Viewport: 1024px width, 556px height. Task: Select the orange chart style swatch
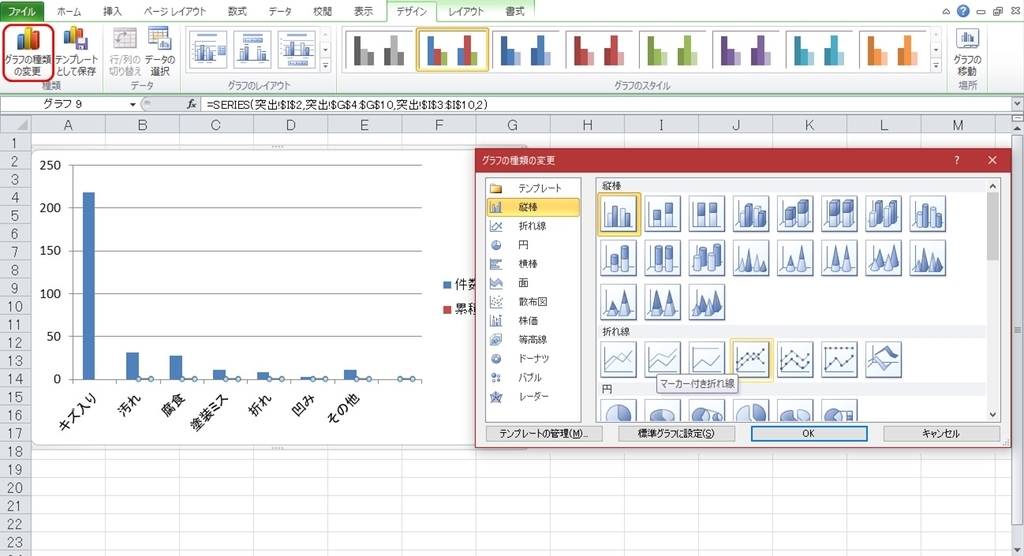click(x=893, y=50)
